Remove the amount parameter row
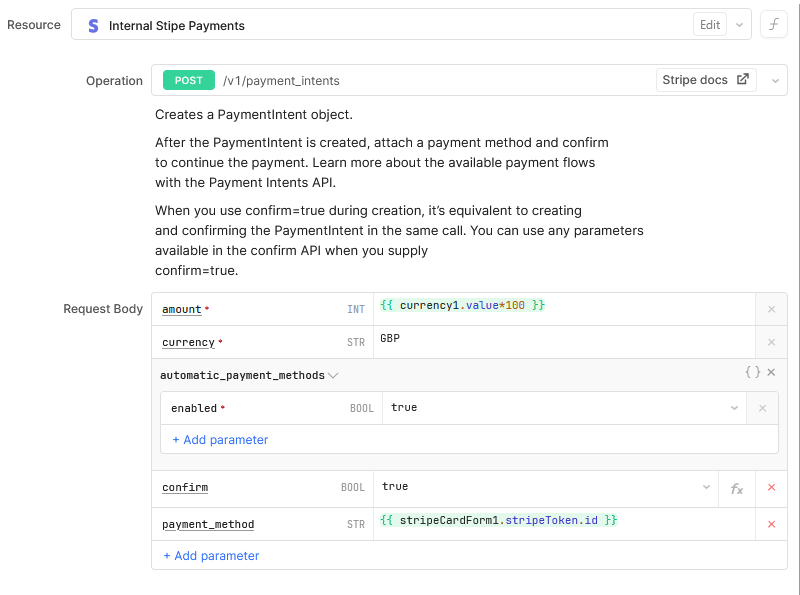This screenshot has height=595, width=800. tap(771, 309)
